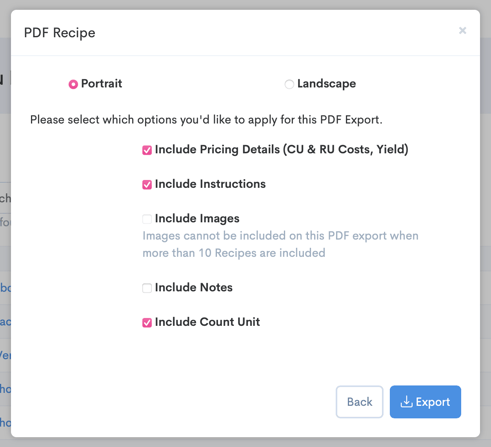Click the Please select which options instruction
The height and width of the screenshot is (447, 491).
tap(206, 120)
